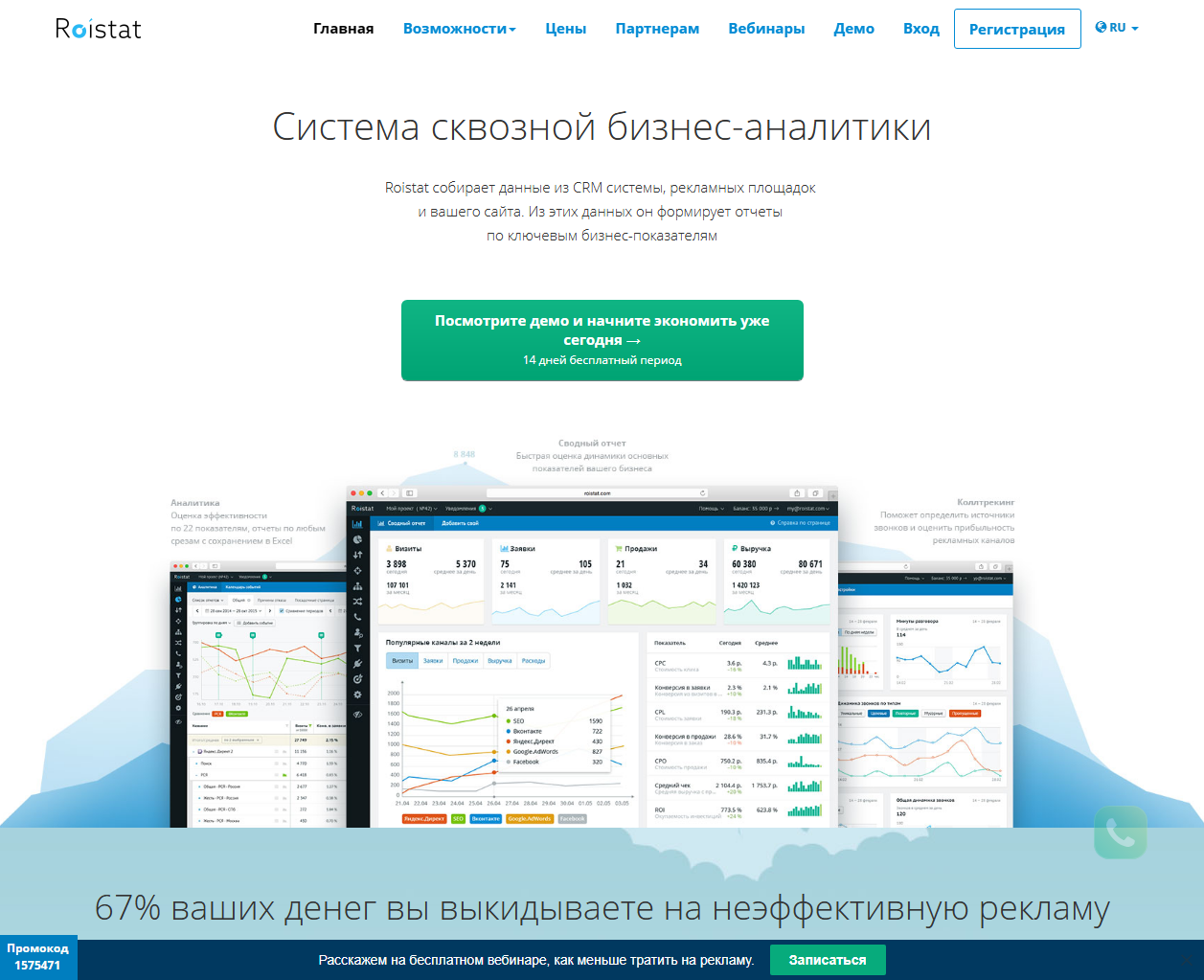Expand Помощь dropdown in center dashboard
1204x980 pixels.
[x=710, y=509]
